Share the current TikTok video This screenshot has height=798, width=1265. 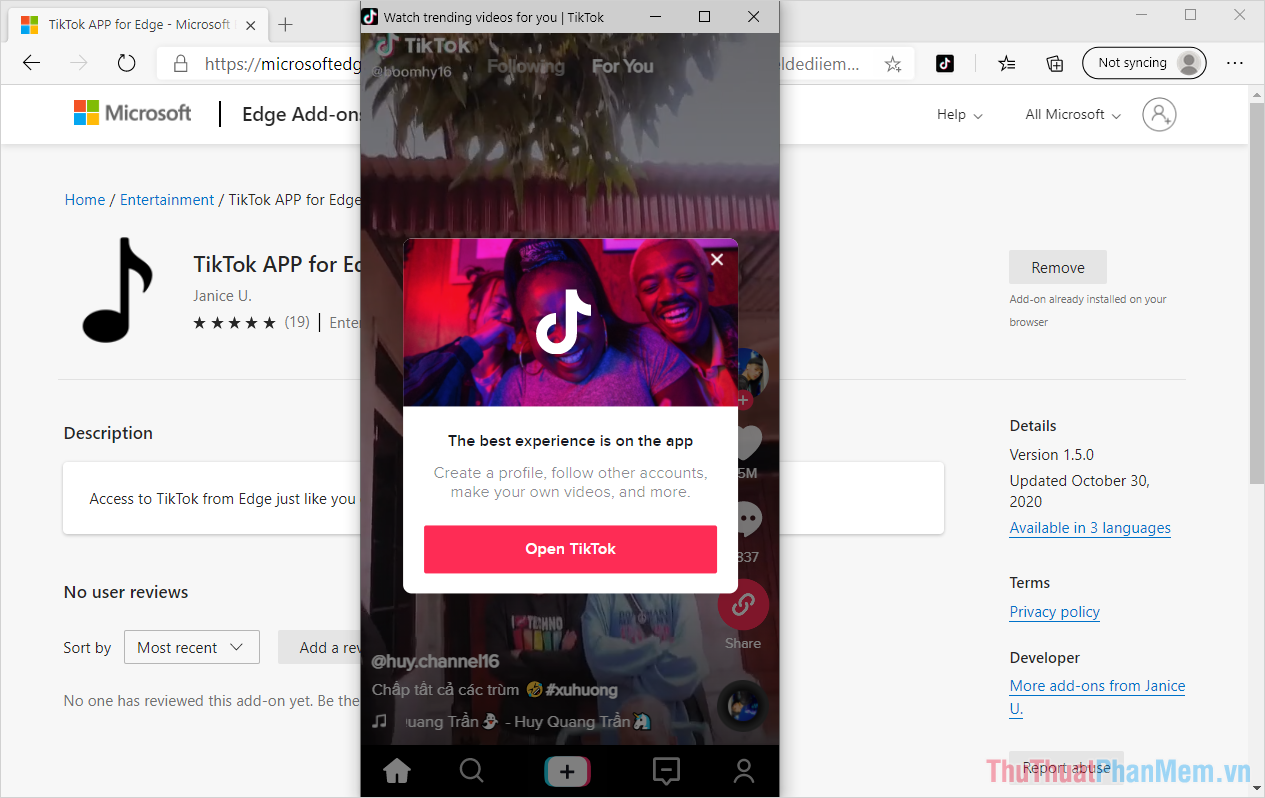coord(743,604)
